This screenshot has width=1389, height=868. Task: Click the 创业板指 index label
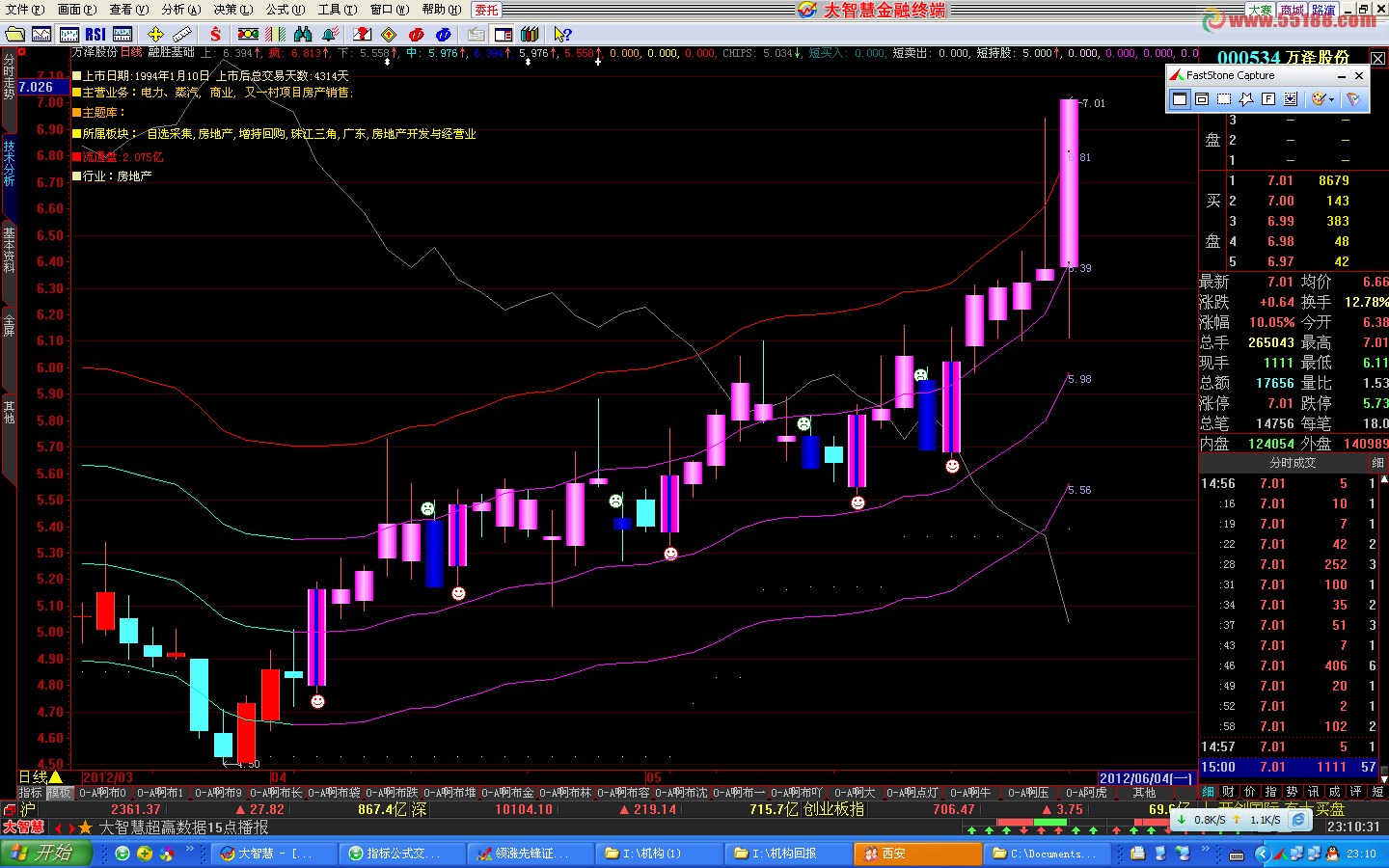point(835,809)
